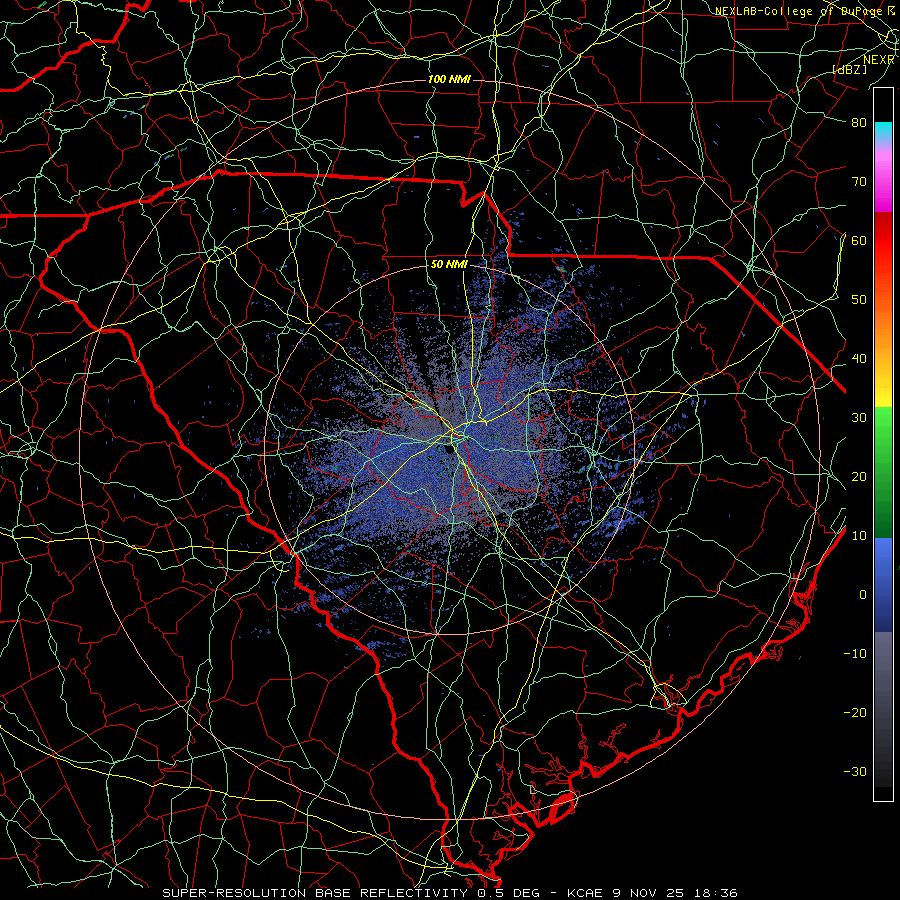Viewport: 900px width, 900px height.
Task: Click the 0 value on the dBZ scale
Action: (x=863, y=595)
